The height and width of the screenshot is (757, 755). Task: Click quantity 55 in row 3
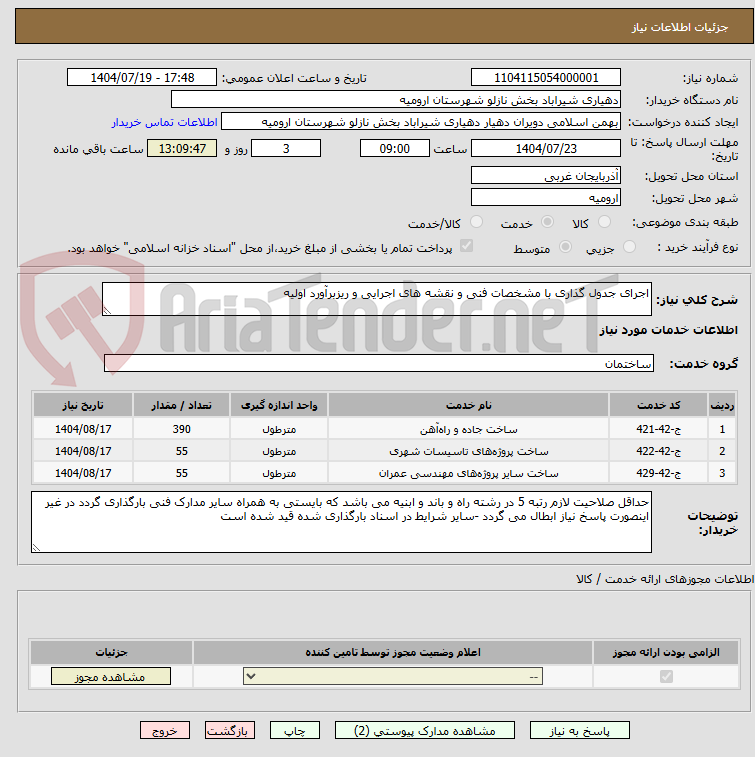pyautogui.click(x=182, y=473)
